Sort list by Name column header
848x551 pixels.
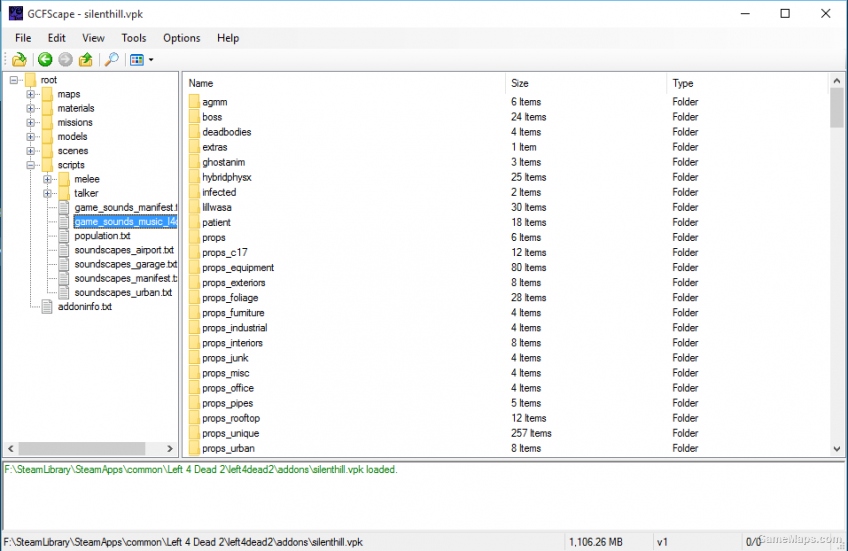pyautogui.click(x=345, y=83)
